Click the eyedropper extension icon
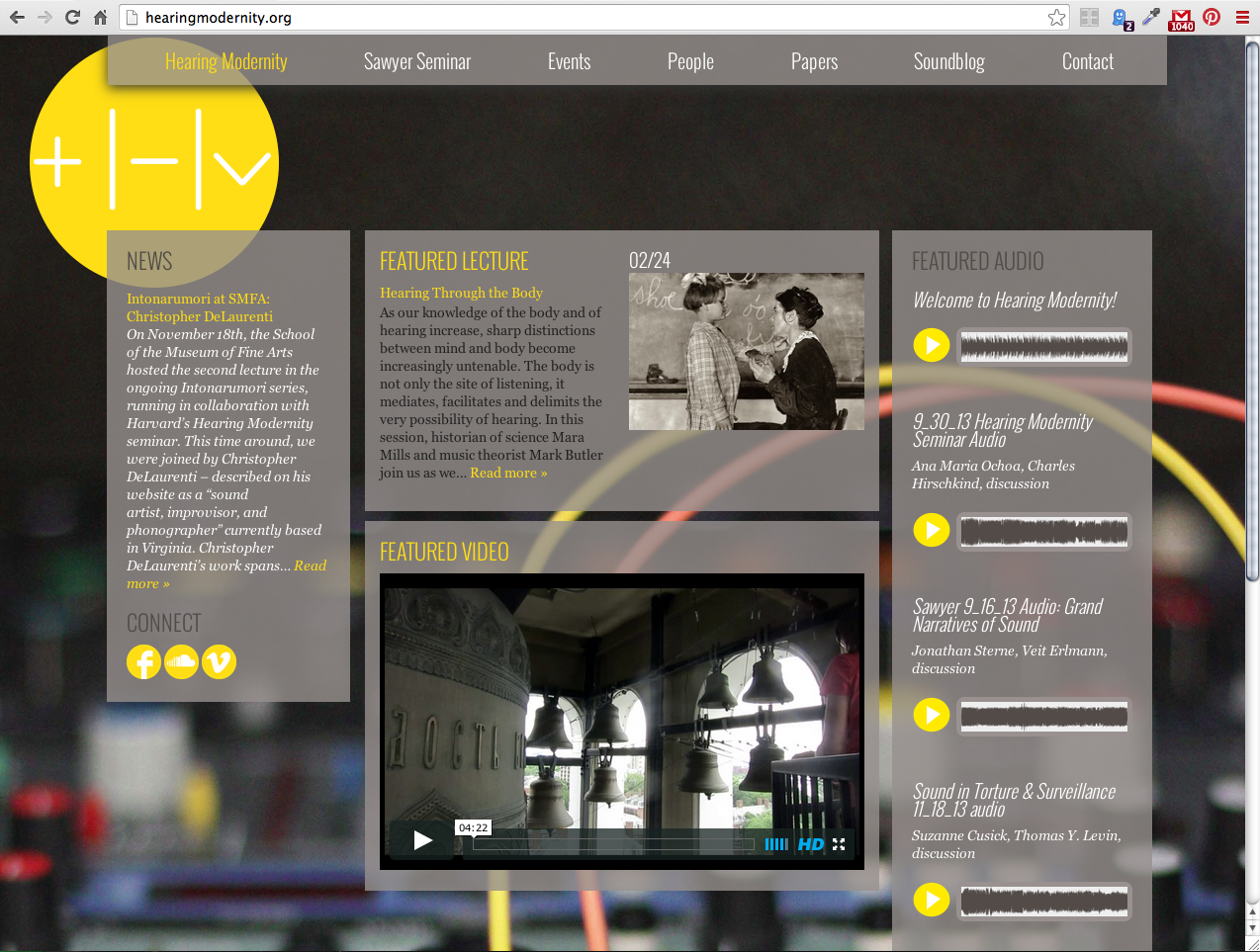Screen dimensions: 1260x952 1151,17
